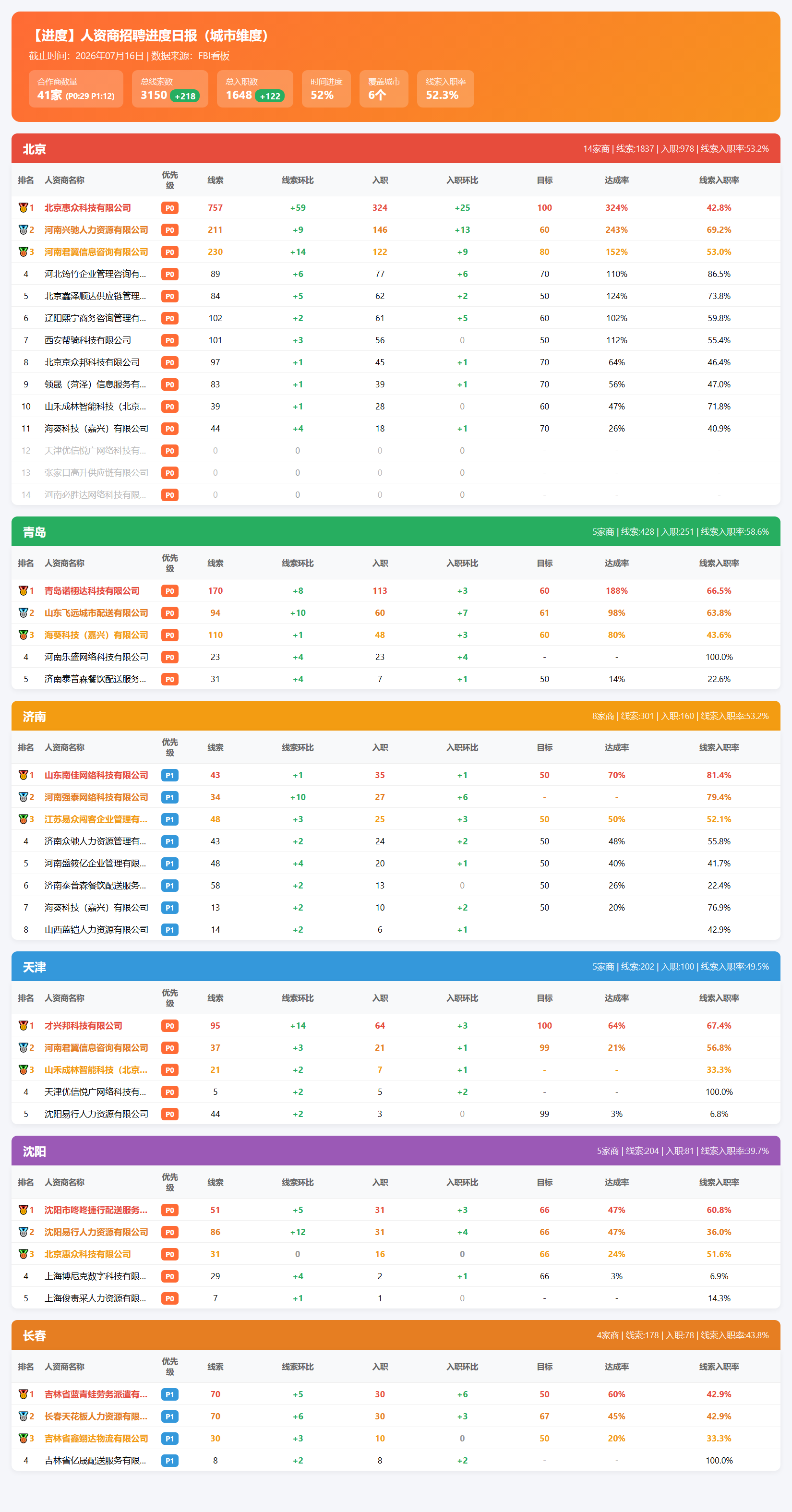
Task: Click 324% 达成率 cell for 北京惠众科技
Action: pos(616,208)
